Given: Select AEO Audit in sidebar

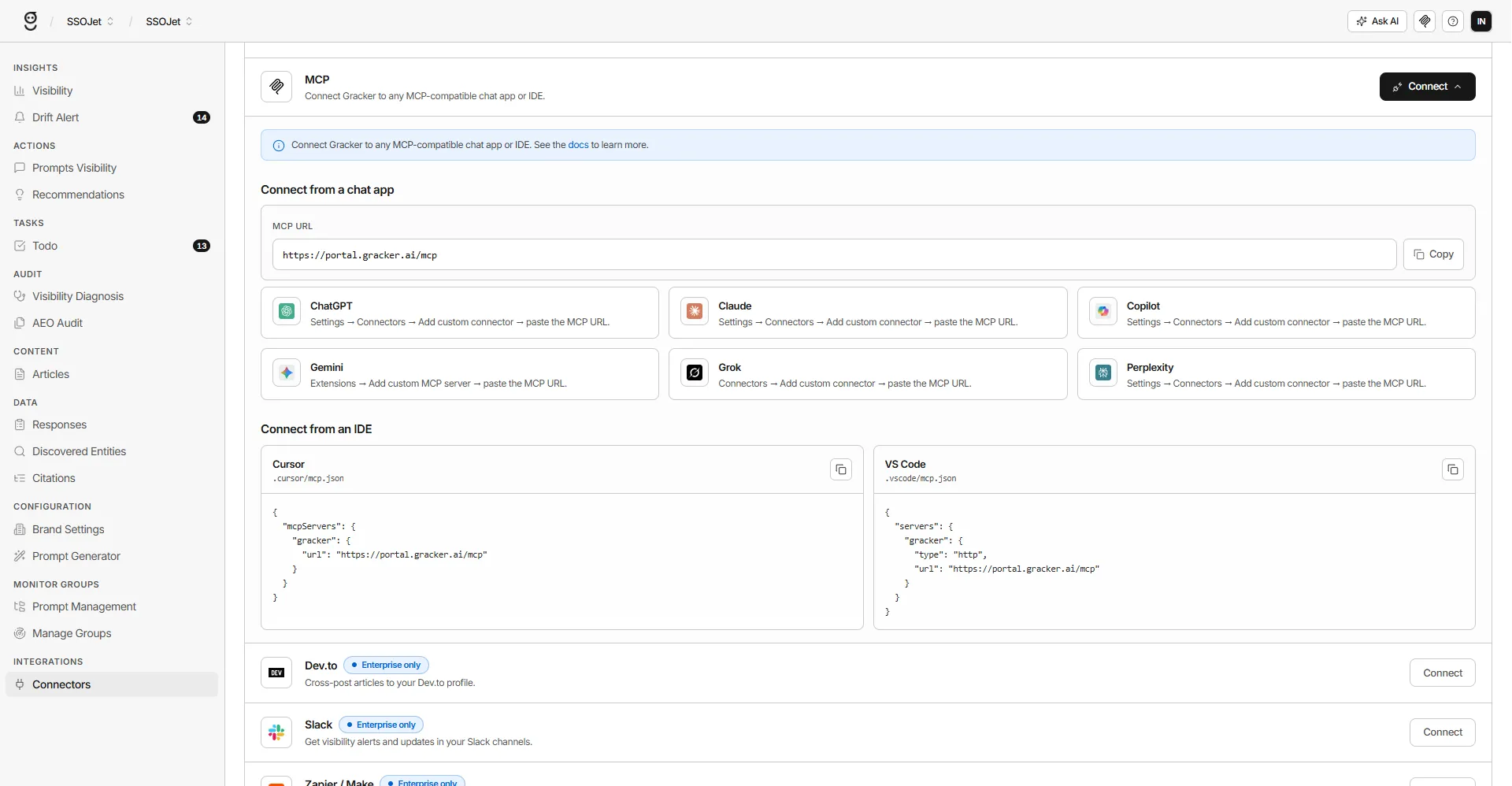Looking at the screenshot, I should 112,323.
